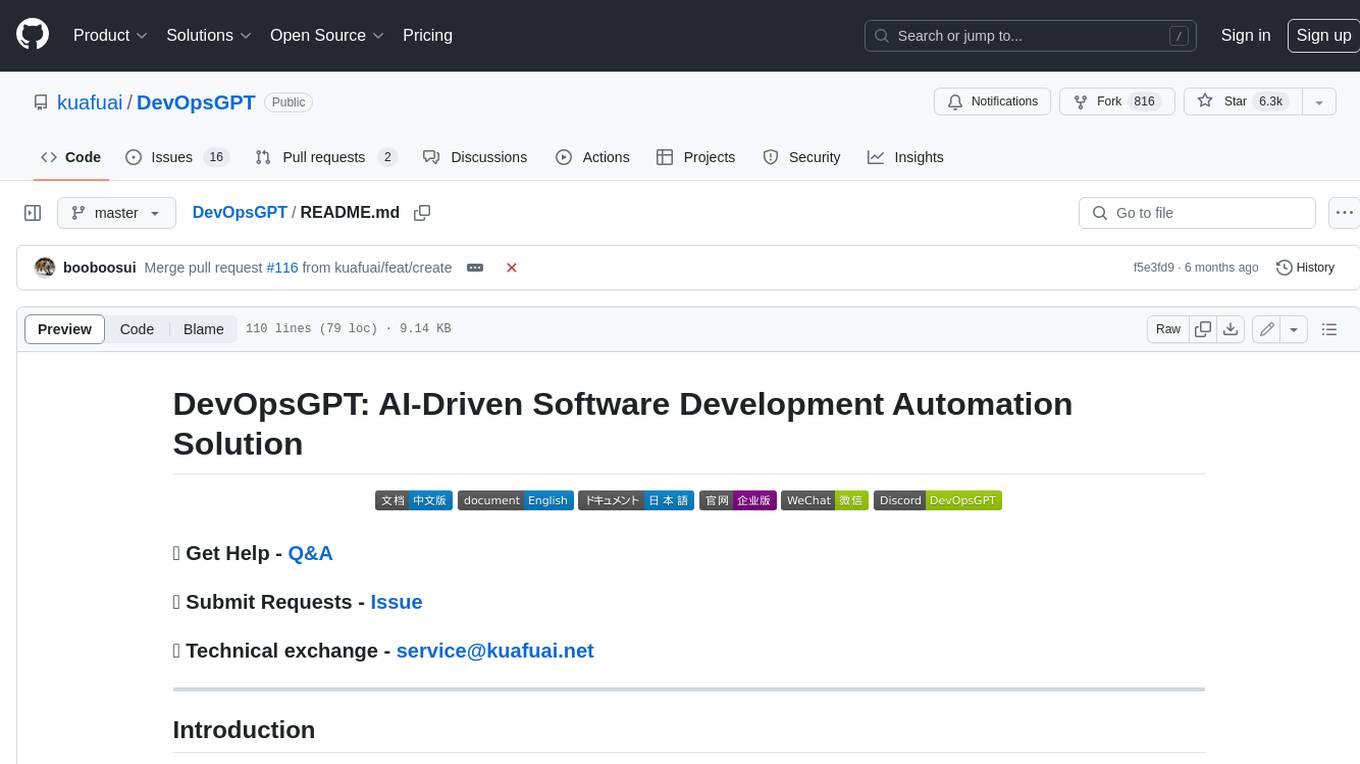This screenshot has width=1360, height=764.
Task: Select the Preview view
Action: [65, 329]
